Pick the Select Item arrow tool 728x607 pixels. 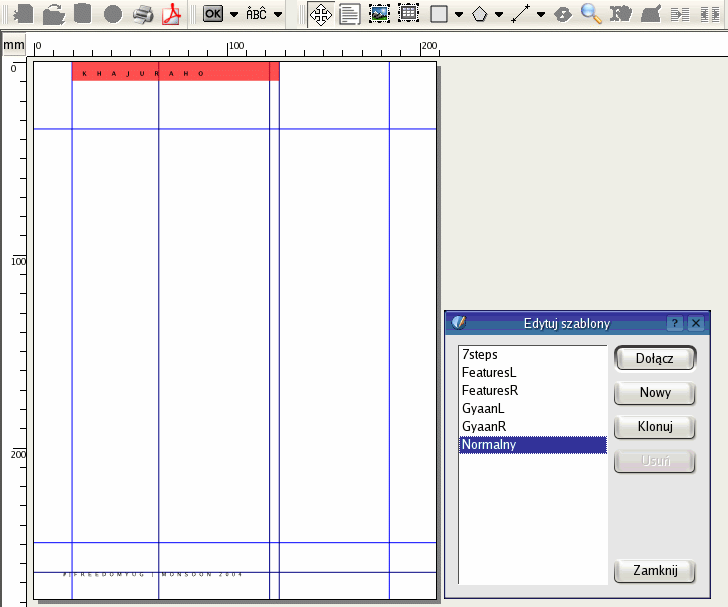[321, 14]
